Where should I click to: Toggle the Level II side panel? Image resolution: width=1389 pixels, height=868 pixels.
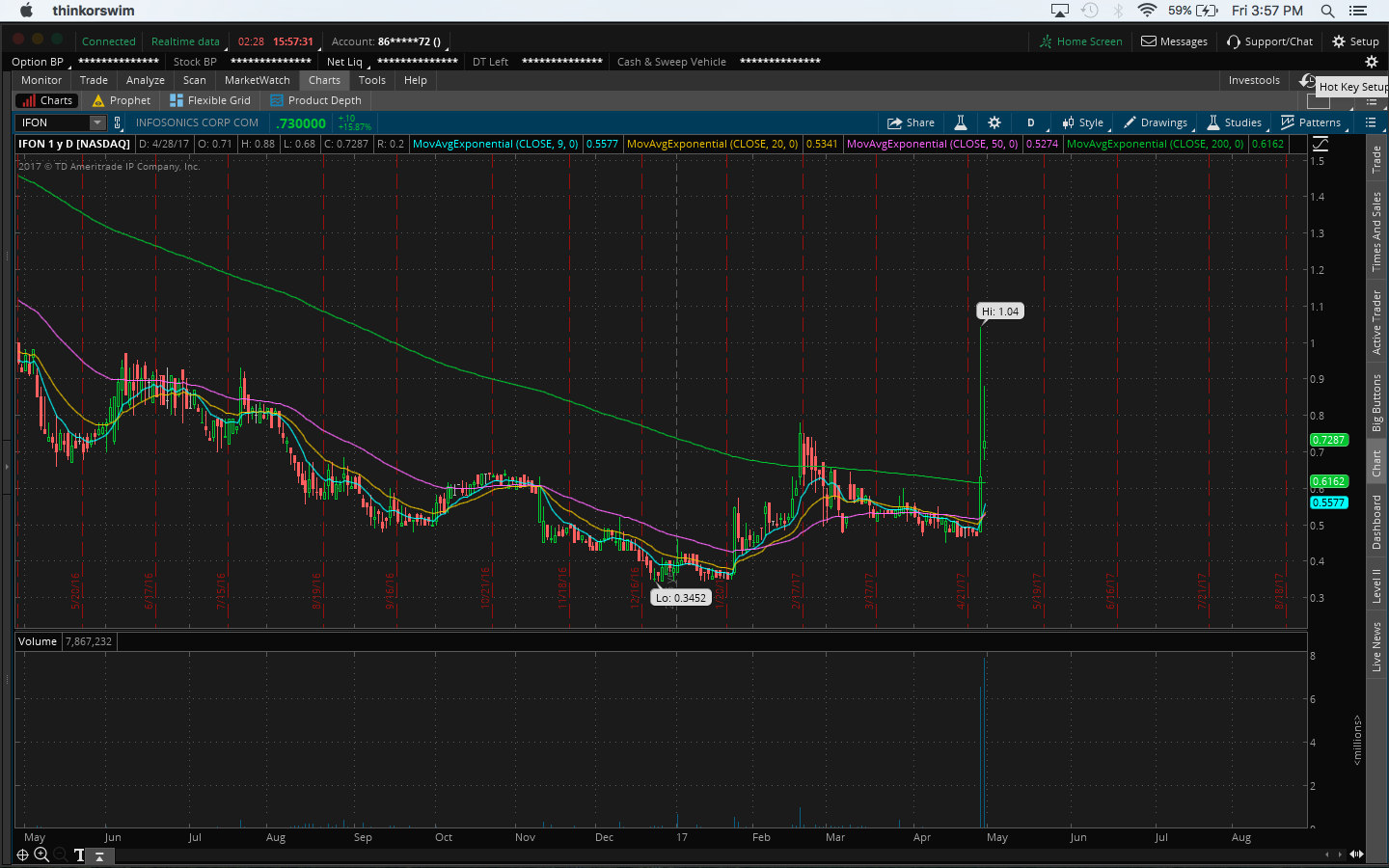[x=1376, y=585]
